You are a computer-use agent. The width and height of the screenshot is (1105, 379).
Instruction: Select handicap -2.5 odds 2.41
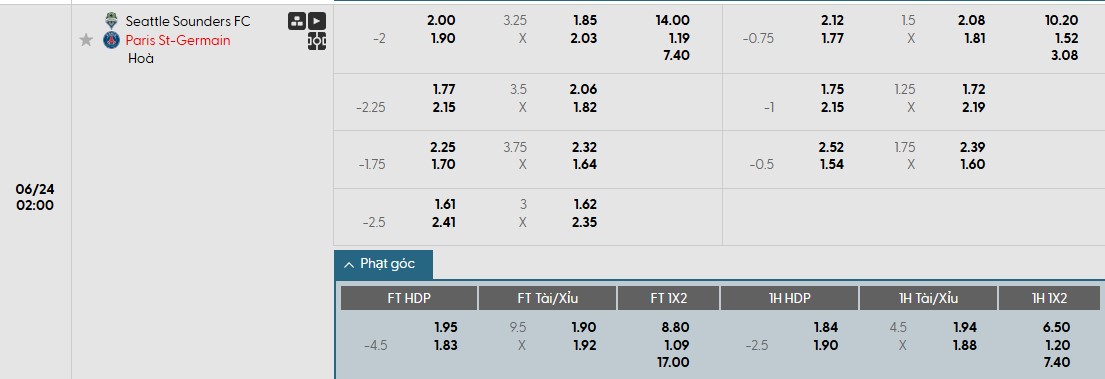pos(444,222)
